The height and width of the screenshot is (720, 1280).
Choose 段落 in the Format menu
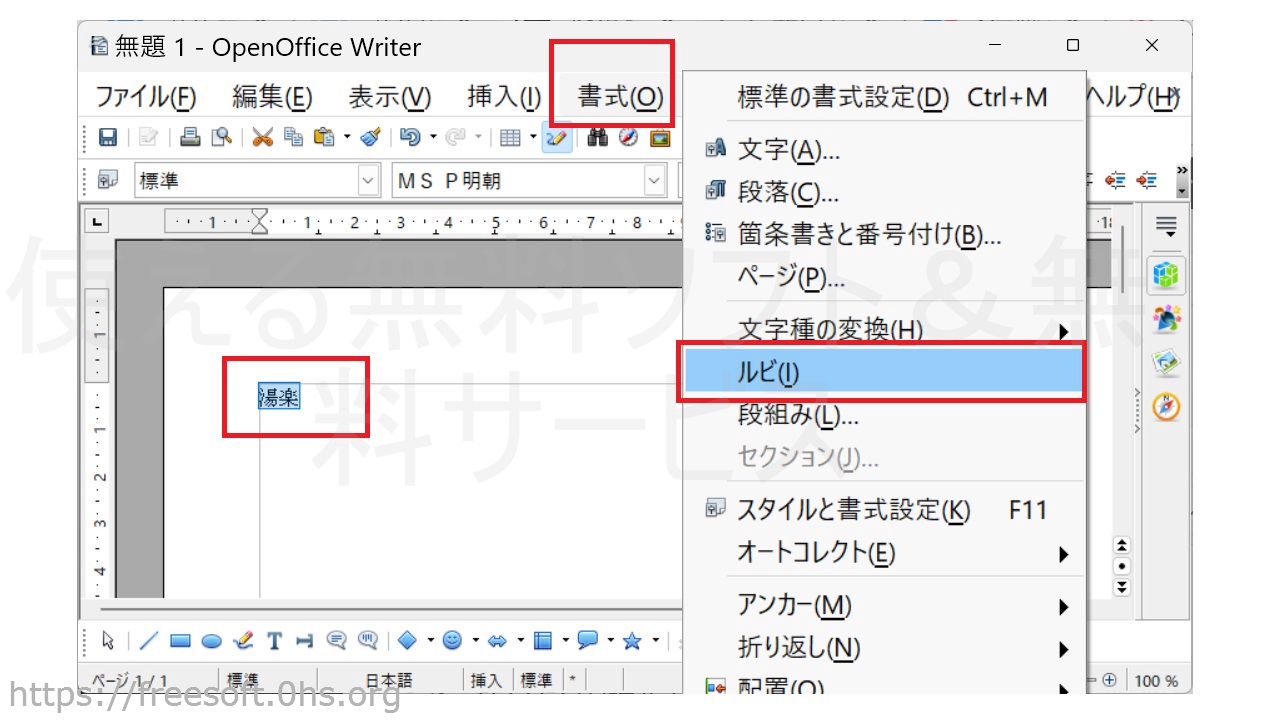pos(788,193)
